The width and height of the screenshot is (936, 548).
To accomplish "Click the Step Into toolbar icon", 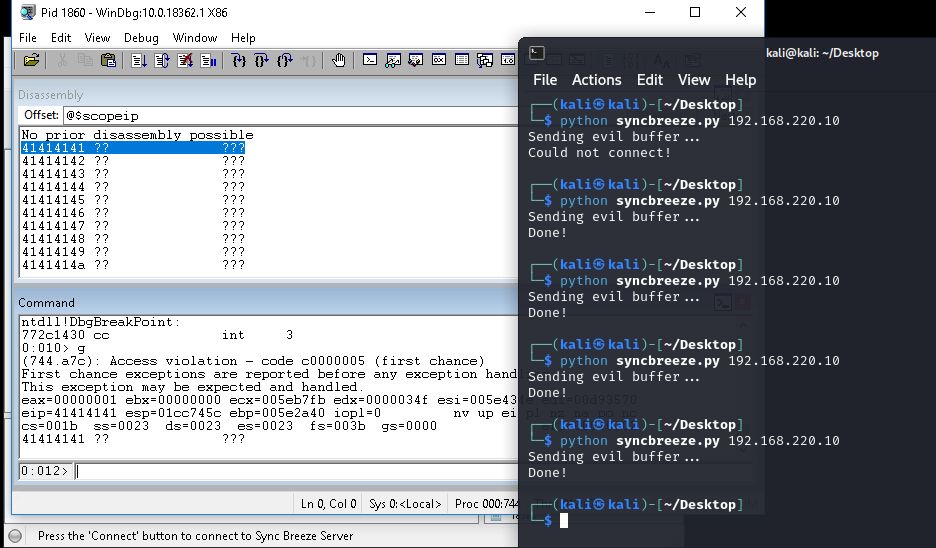I will (x=239, y=60).
